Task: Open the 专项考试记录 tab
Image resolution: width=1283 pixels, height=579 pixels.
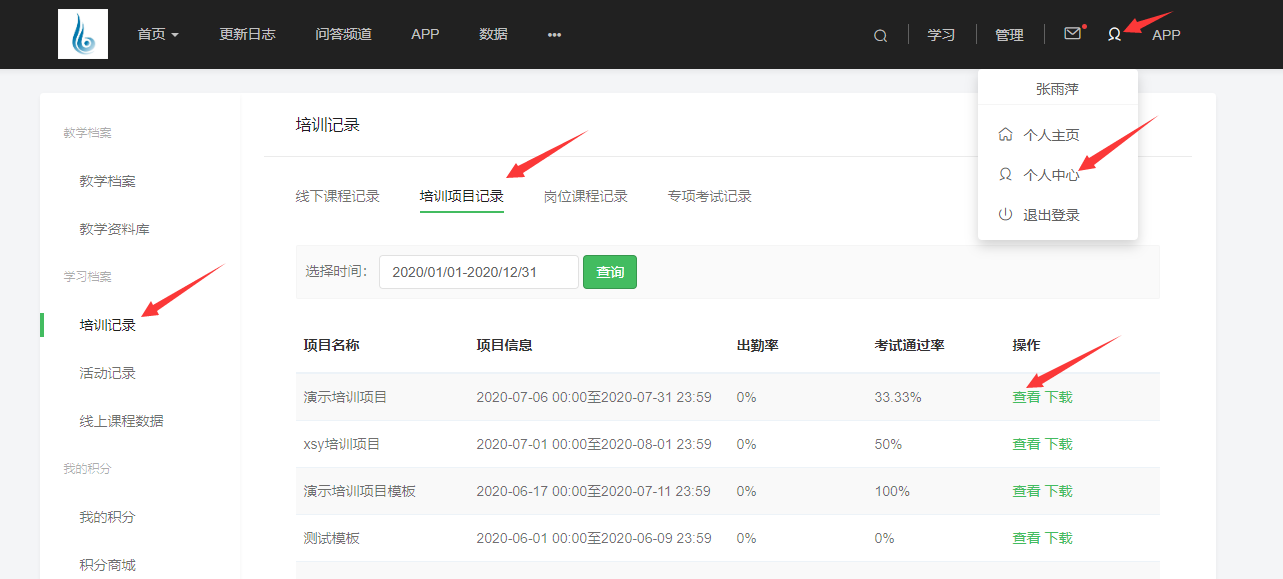Action: tap(710, 196)
